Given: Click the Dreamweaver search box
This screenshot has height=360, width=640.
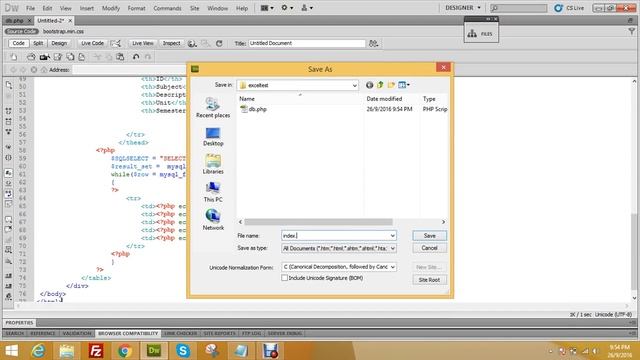Looking at the screenshot, I should [518, 8].
